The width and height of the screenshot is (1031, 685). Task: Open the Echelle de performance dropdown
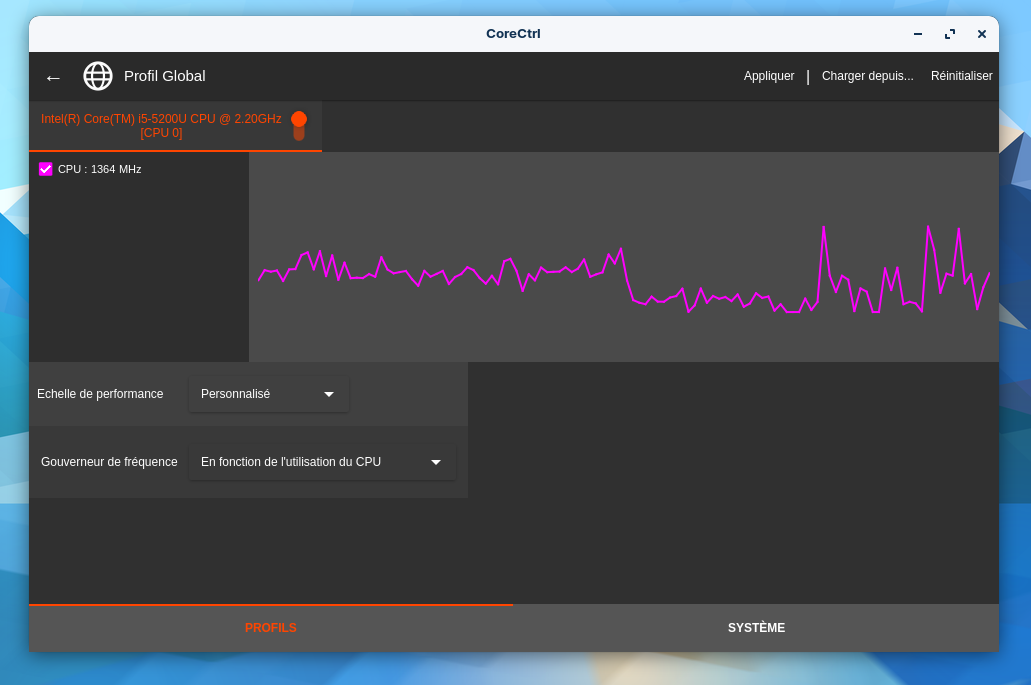268,394
